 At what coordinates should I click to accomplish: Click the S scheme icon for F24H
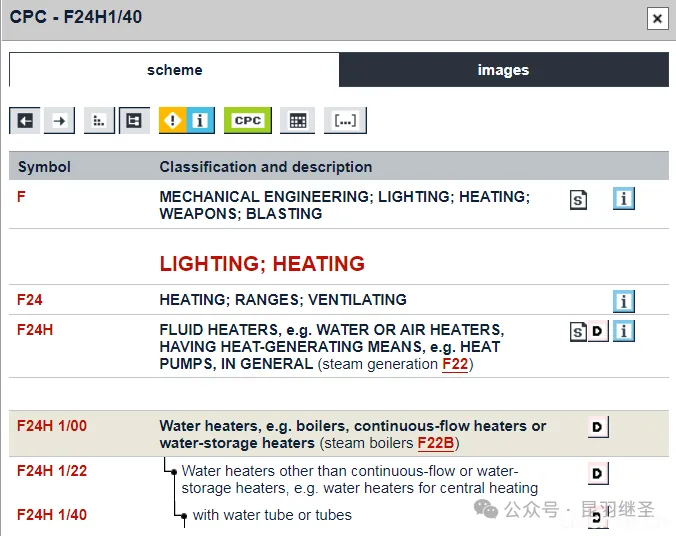tap(578, 332)
